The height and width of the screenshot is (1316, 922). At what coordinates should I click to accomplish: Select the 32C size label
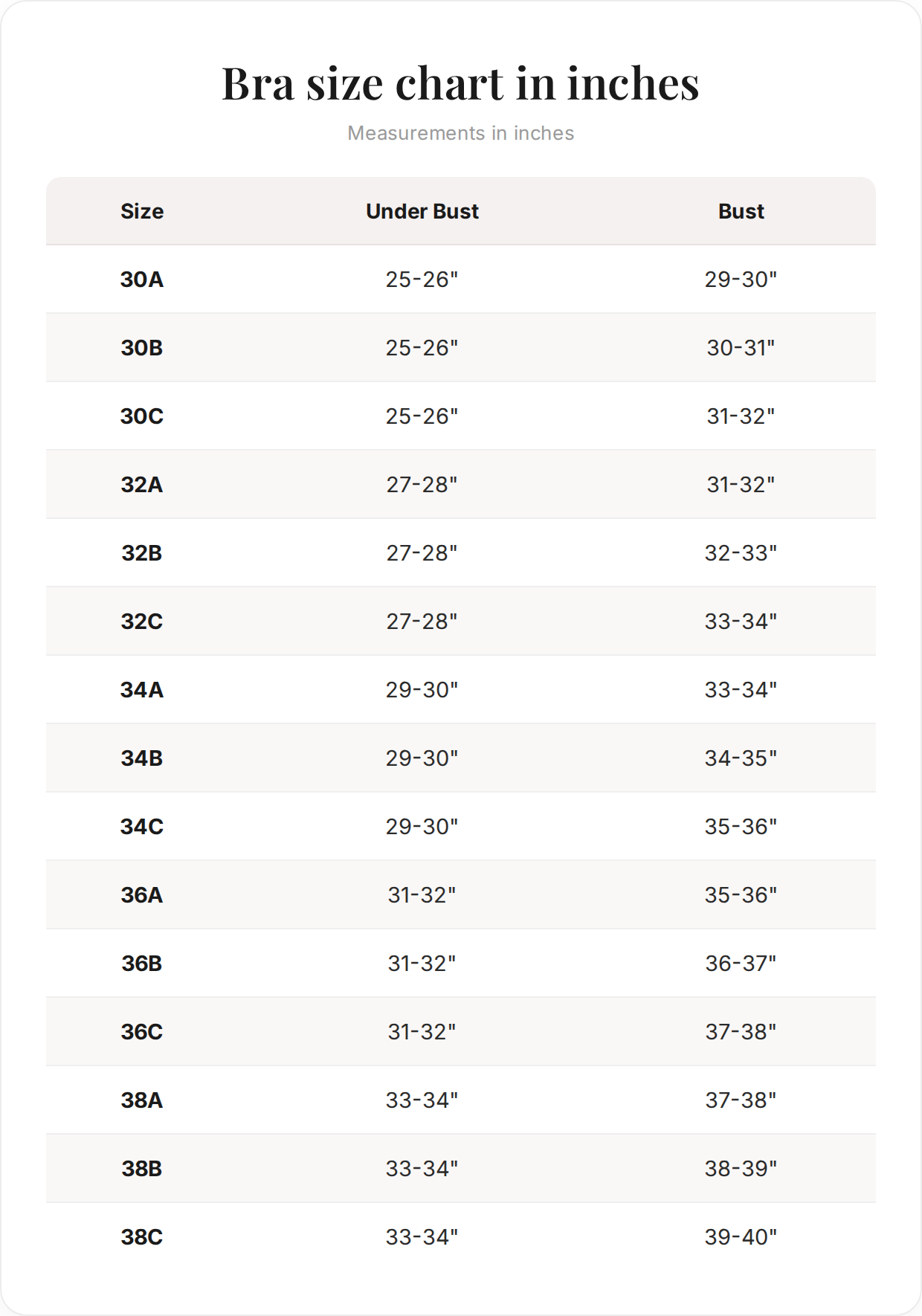pos(142,622)
